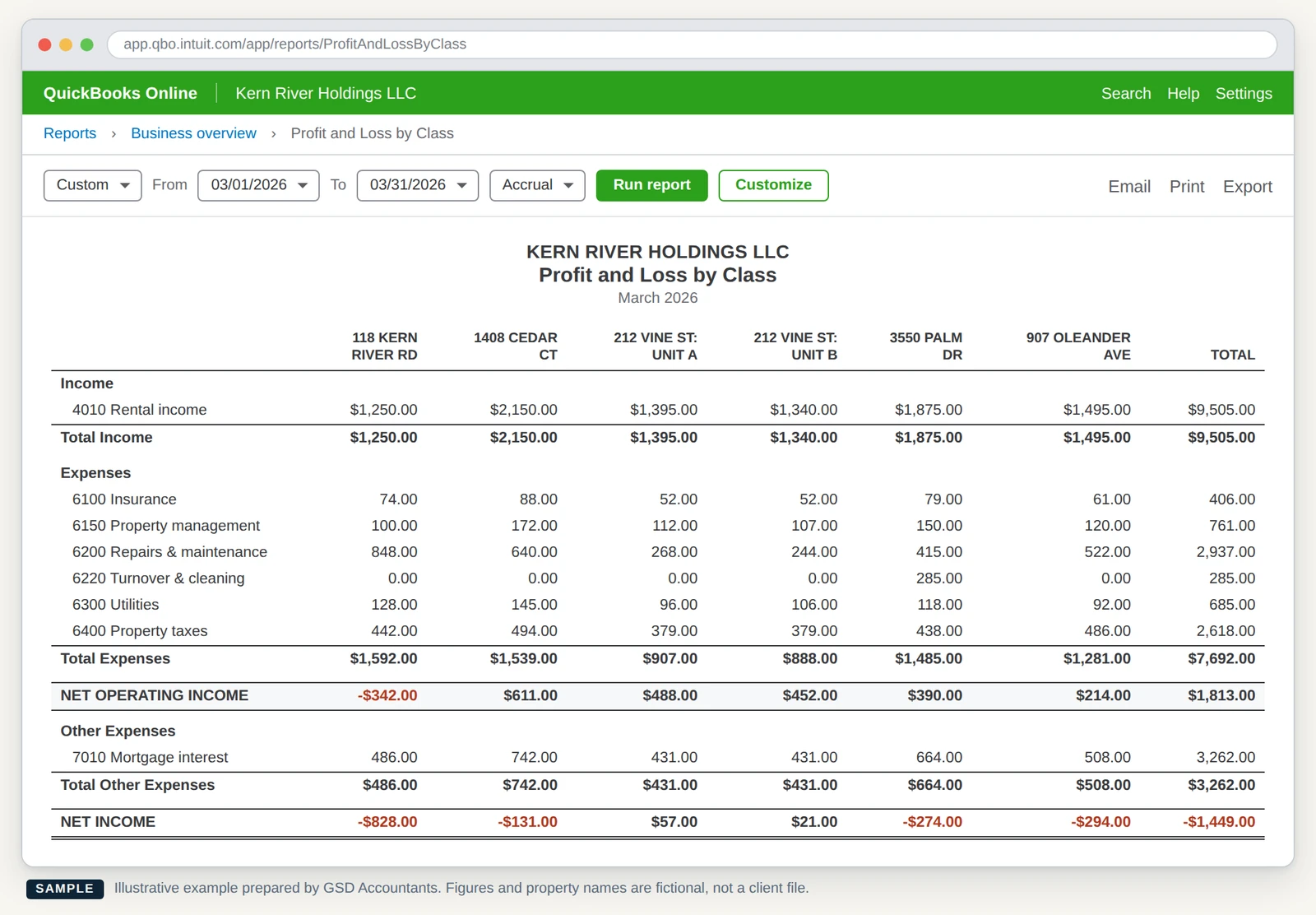
Task: Click the Print report option
Action: tap(1187, 187)
